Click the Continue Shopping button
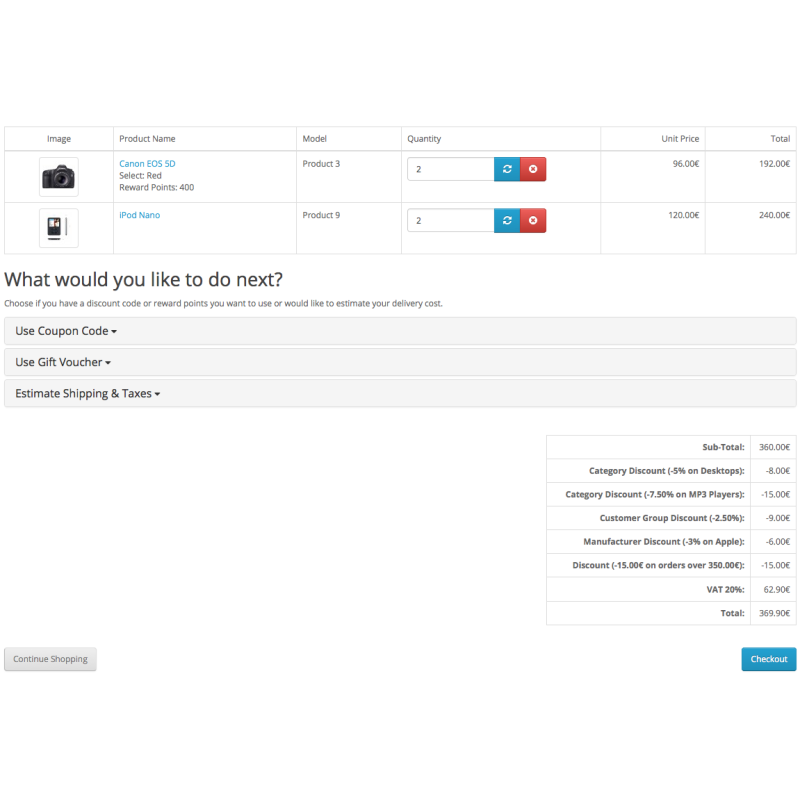This screenshot has height=800, width=800. tap(50, 659)
